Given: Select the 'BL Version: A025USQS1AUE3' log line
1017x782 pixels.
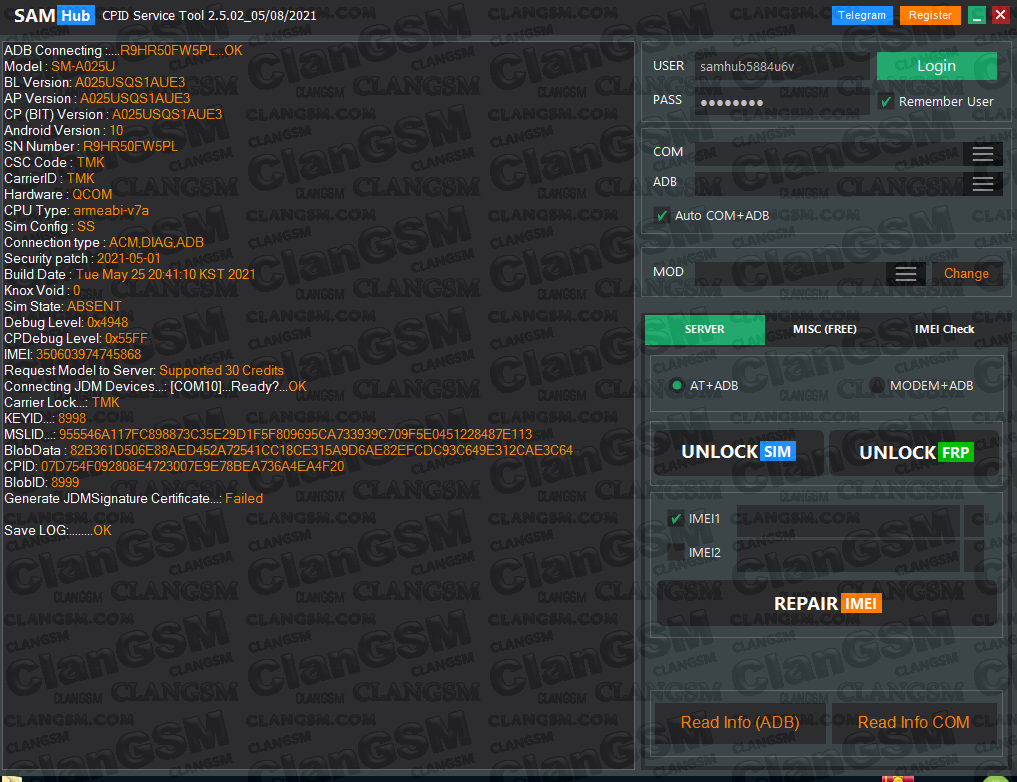Looking at the screenshot, I should pyautogui.click(x=95, y=83).
